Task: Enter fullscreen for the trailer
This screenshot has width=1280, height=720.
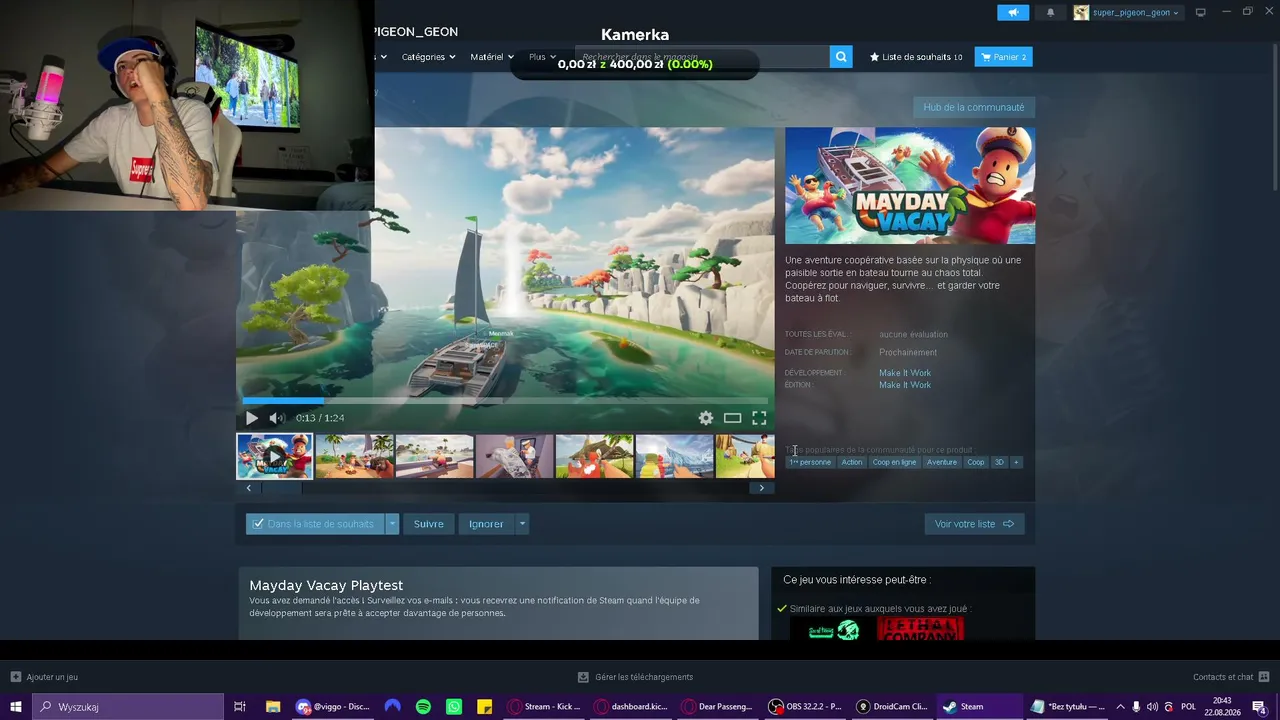Action: 759,418
